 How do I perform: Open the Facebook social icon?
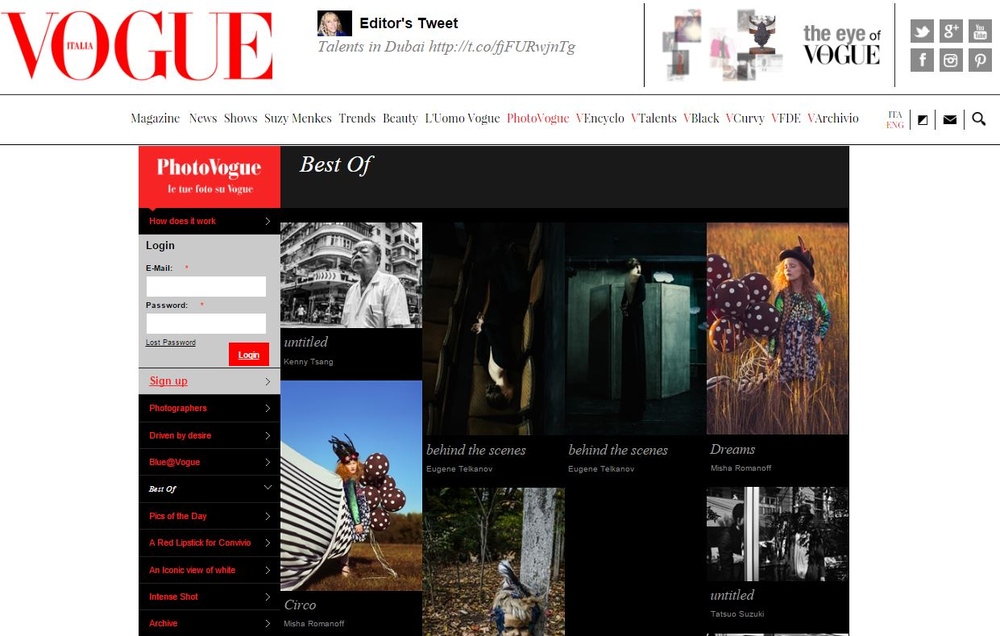tap(922, 60)
